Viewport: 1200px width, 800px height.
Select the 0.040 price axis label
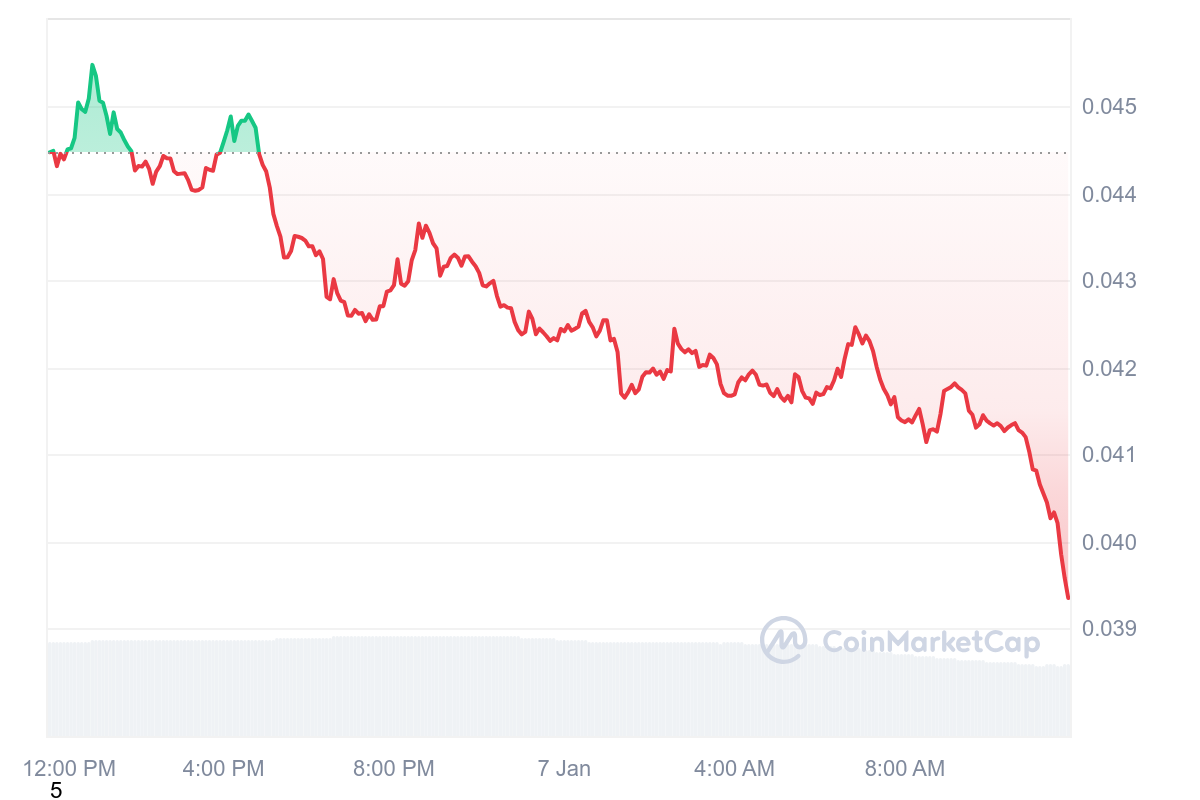pyautogui.click(x=1110, y=542)
